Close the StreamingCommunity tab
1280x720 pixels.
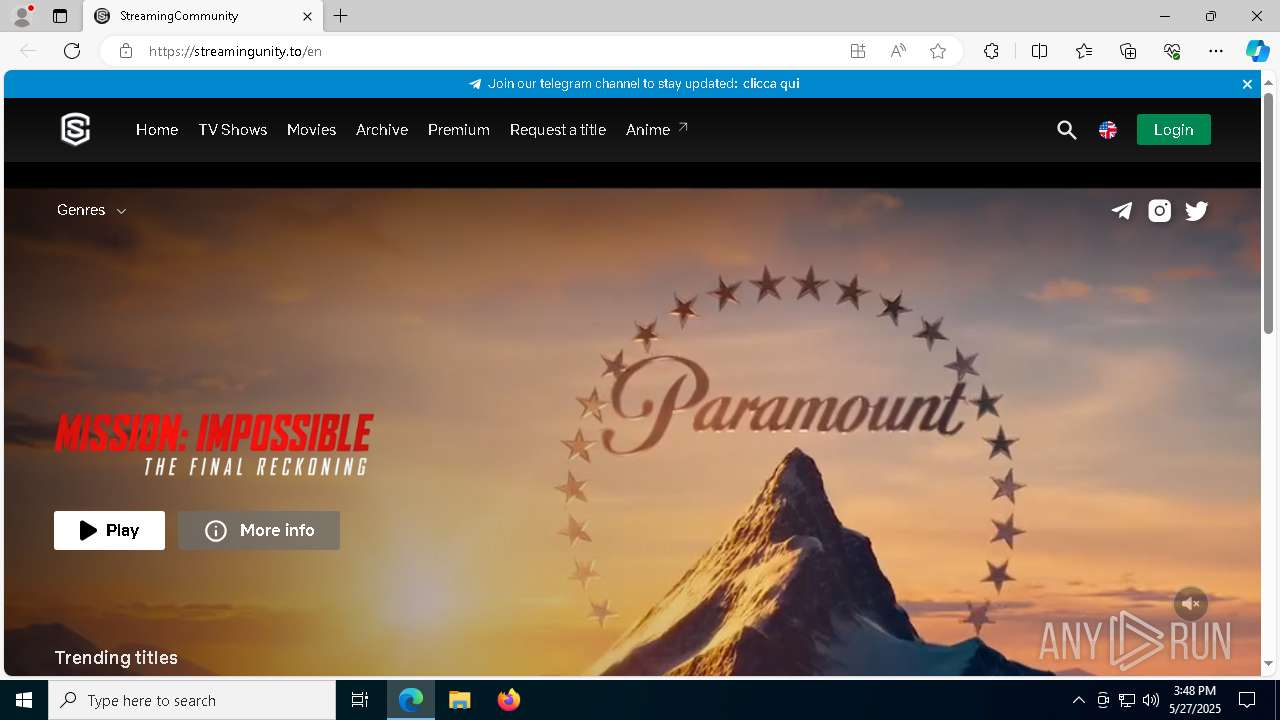click(308, 16)
